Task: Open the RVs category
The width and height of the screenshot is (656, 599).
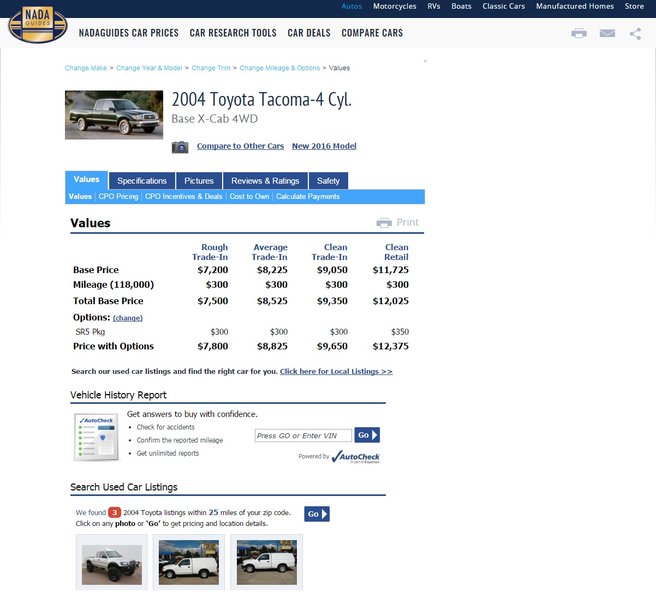Action: 433,6
